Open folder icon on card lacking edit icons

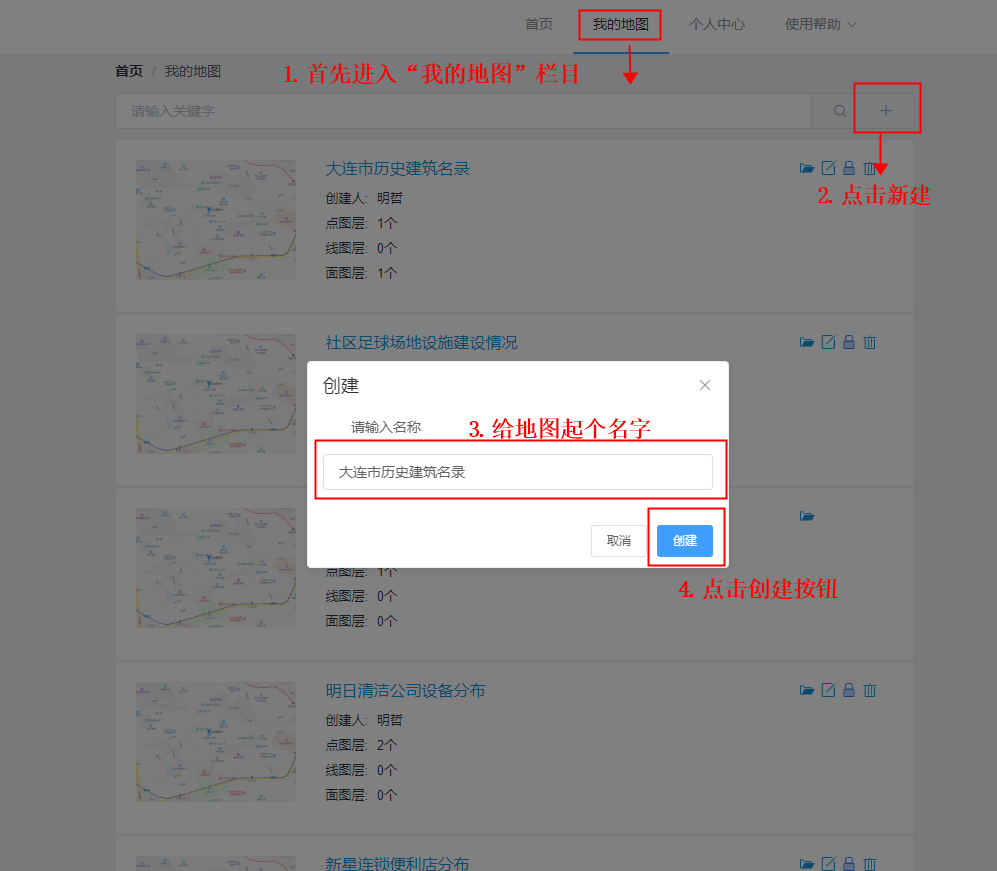(807, 516)
